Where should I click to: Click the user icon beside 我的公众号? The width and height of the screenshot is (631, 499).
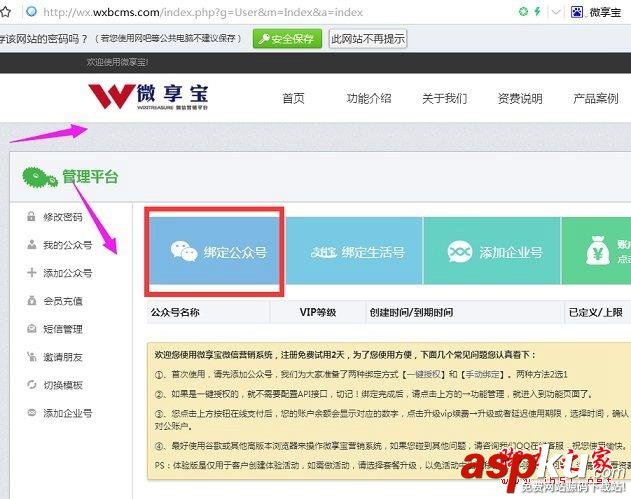(31, 244)
